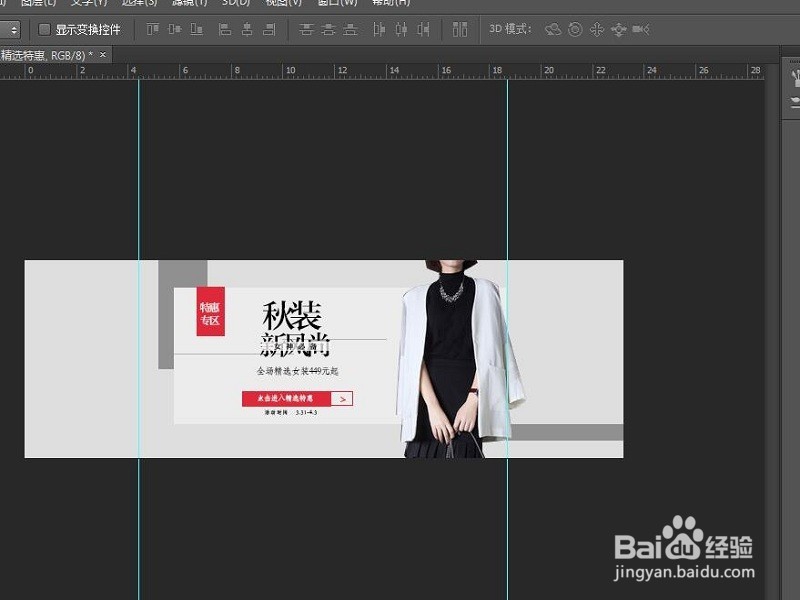
Task: Enable the 显示变换控件 checkbox
Action: point(45,30)
